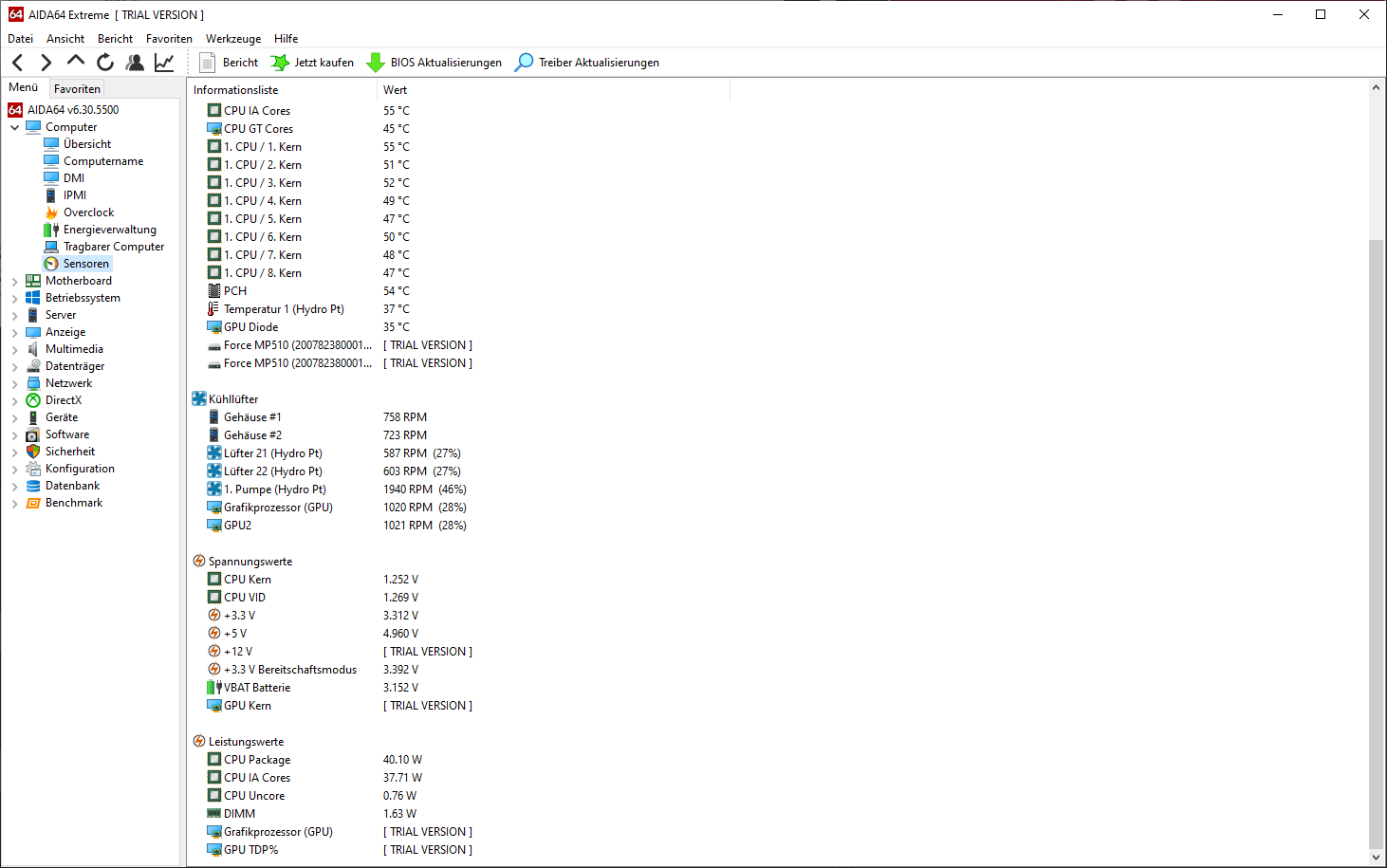Expand the Benchmark tree node
1387x868 pixels.
[14, 503]
